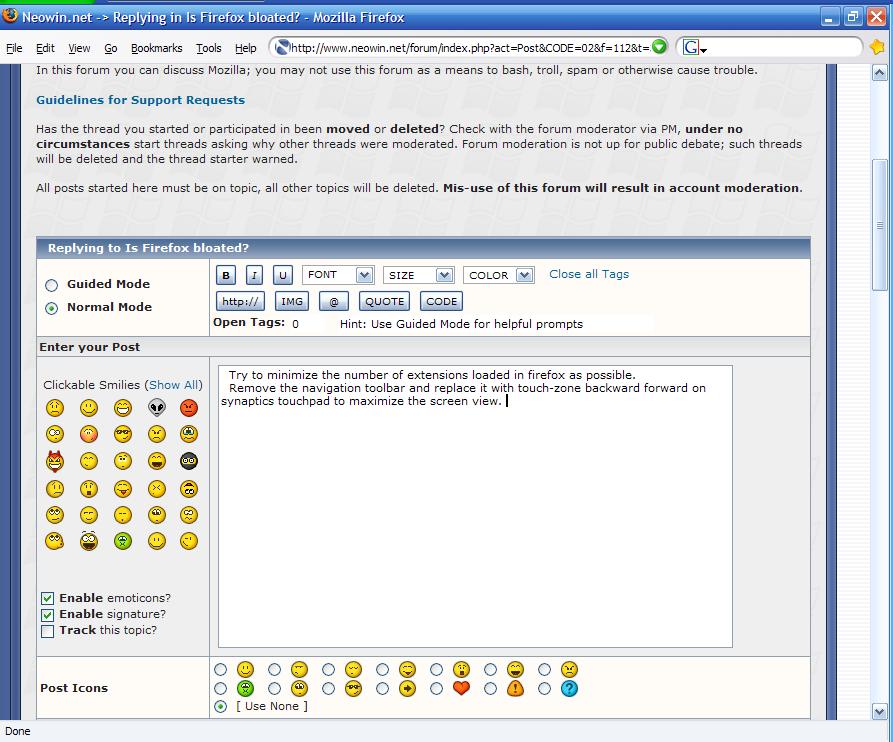Click the http:// link tag button
The width and height of the screenshot is (893, 742).
click(x=240, y=301)
